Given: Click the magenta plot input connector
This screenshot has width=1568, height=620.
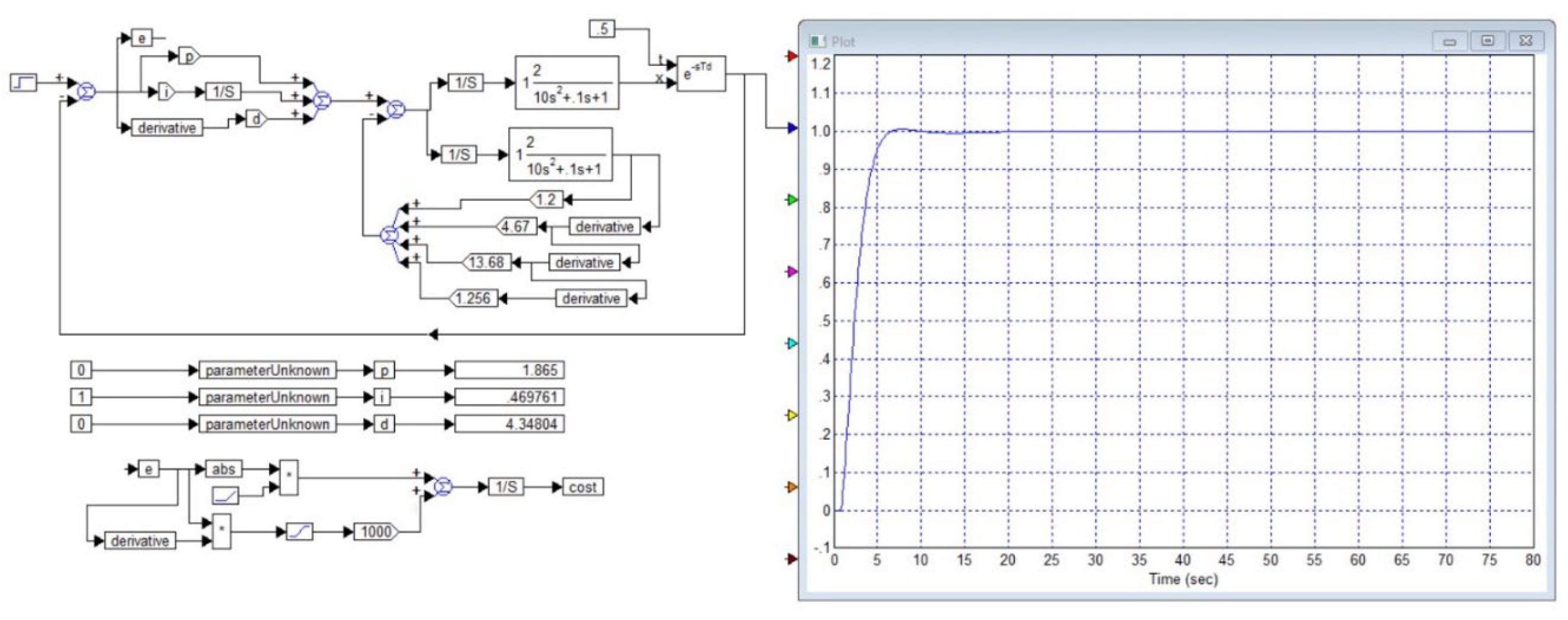Looking at the screenshot, I should (x=791, y=272).
